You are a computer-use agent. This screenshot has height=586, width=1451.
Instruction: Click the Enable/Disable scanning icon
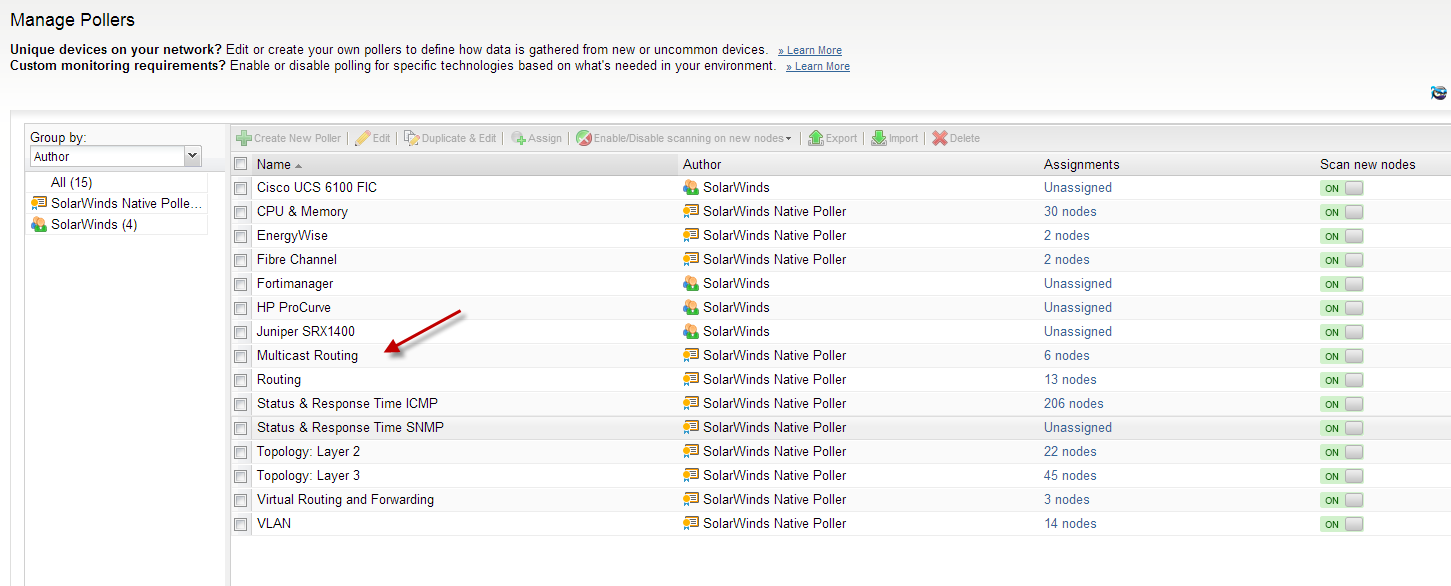[584, 138]
